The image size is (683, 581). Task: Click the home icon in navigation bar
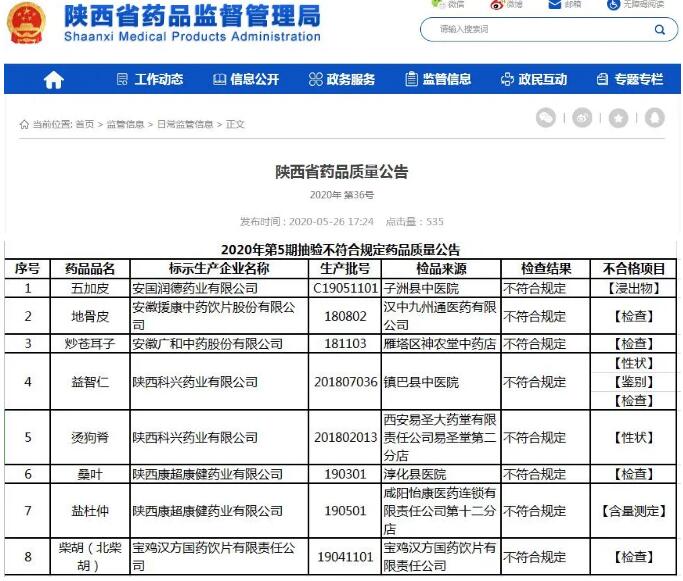53,80
